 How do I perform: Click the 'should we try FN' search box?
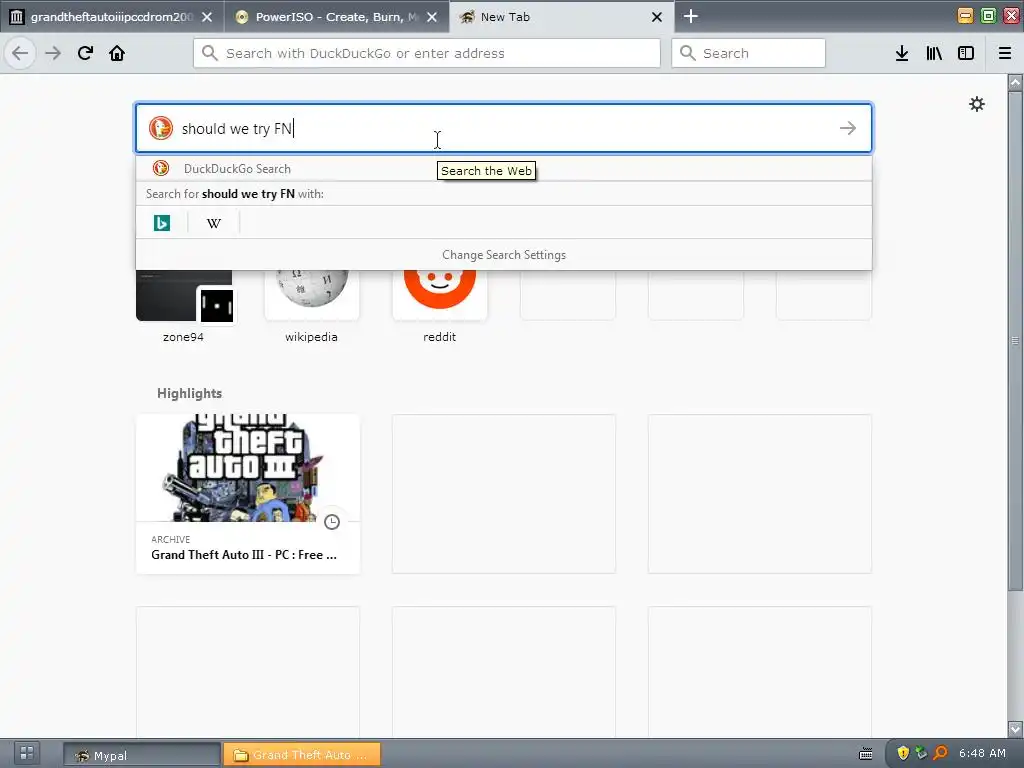(x=504, y=128)
